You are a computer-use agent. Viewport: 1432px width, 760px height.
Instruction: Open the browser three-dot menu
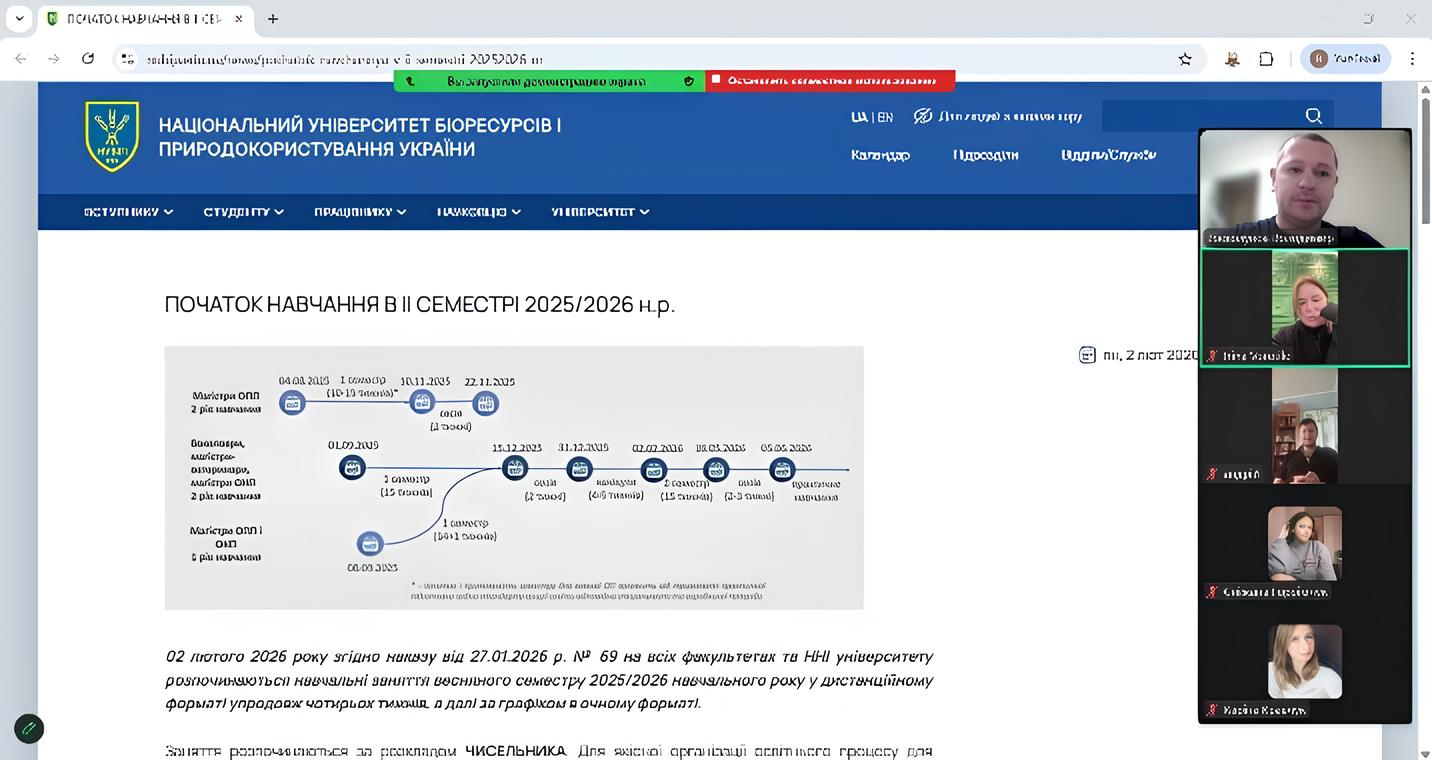click(1413, 59)
